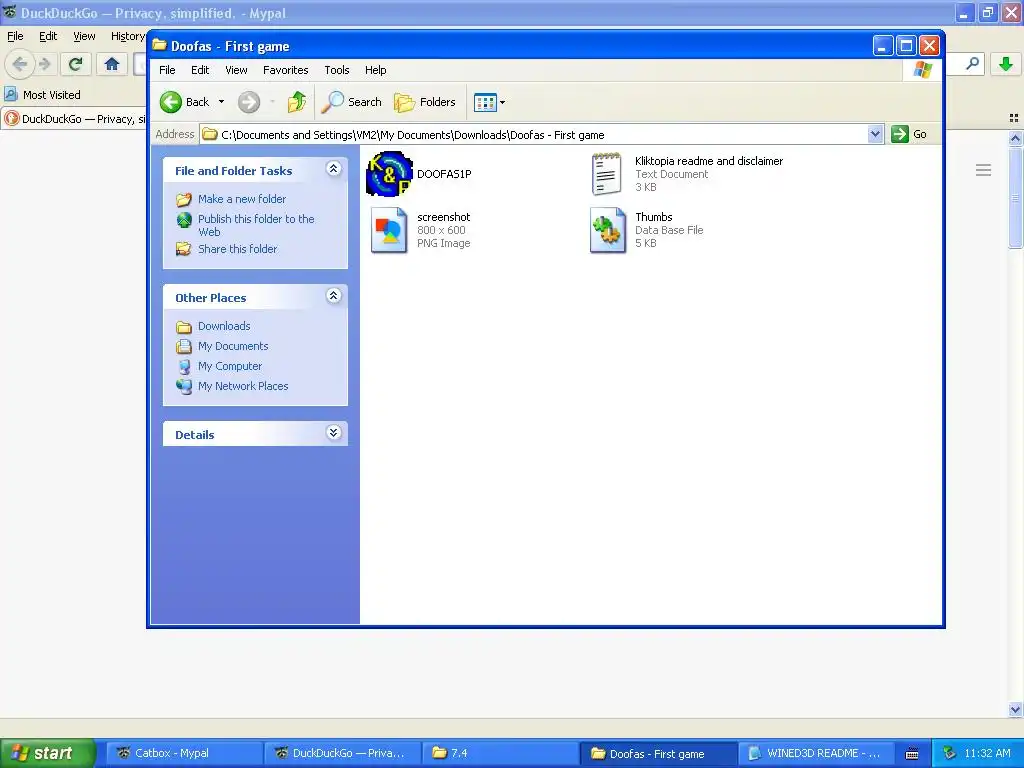The image size is (1024, 768).
Task: Open Most Visited bookmarks in Mypal
Action: coord(43,95)
